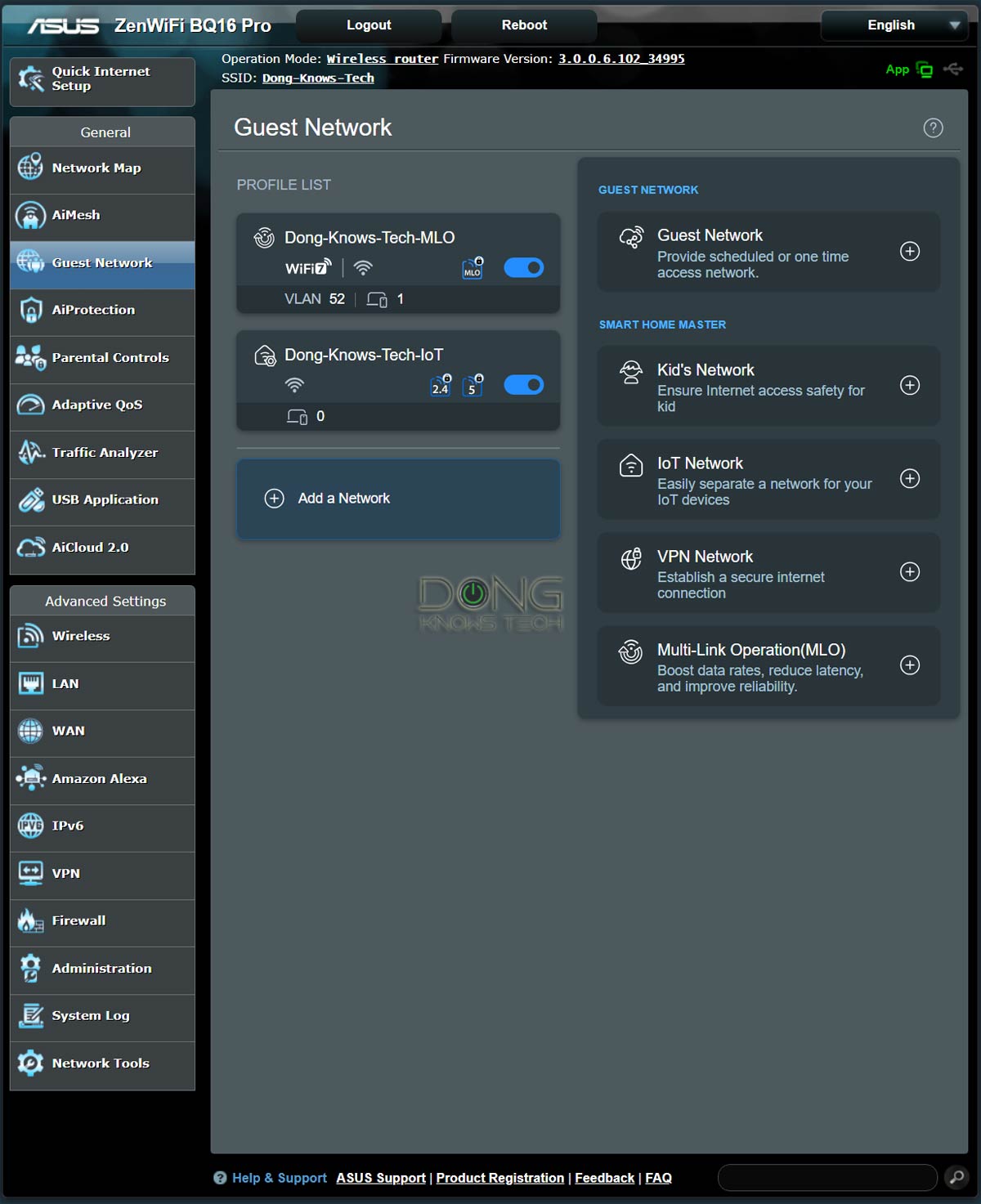The width and height of the screenshot is (981, 1204).
Task: Click the VPN Network globe lock icon
Action: point(631,558)
